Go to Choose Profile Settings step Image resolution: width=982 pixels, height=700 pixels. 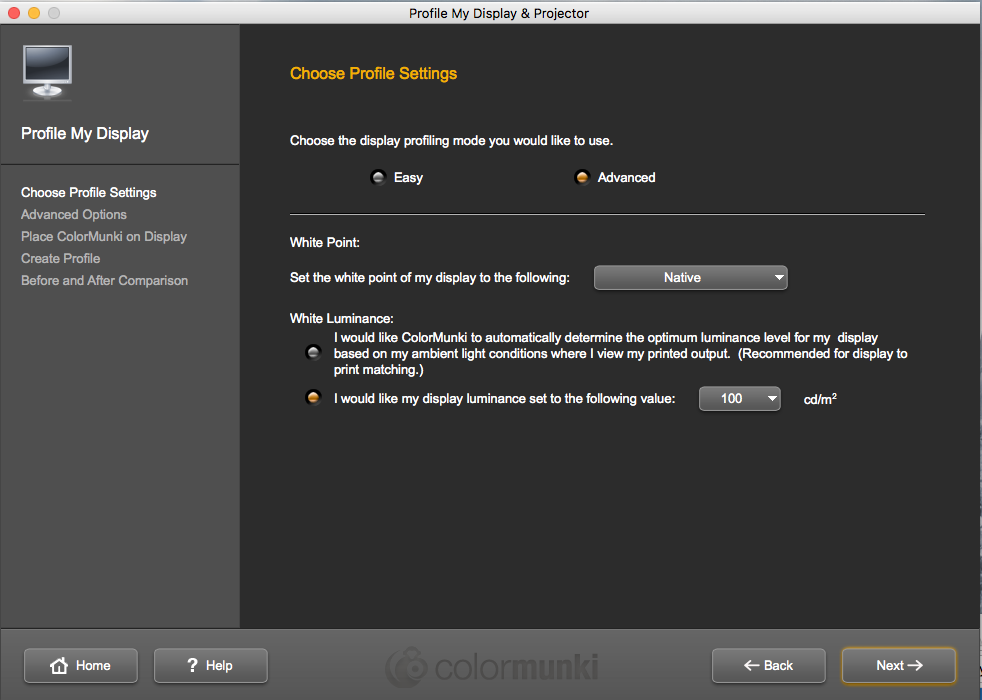[x=89, y=192]
